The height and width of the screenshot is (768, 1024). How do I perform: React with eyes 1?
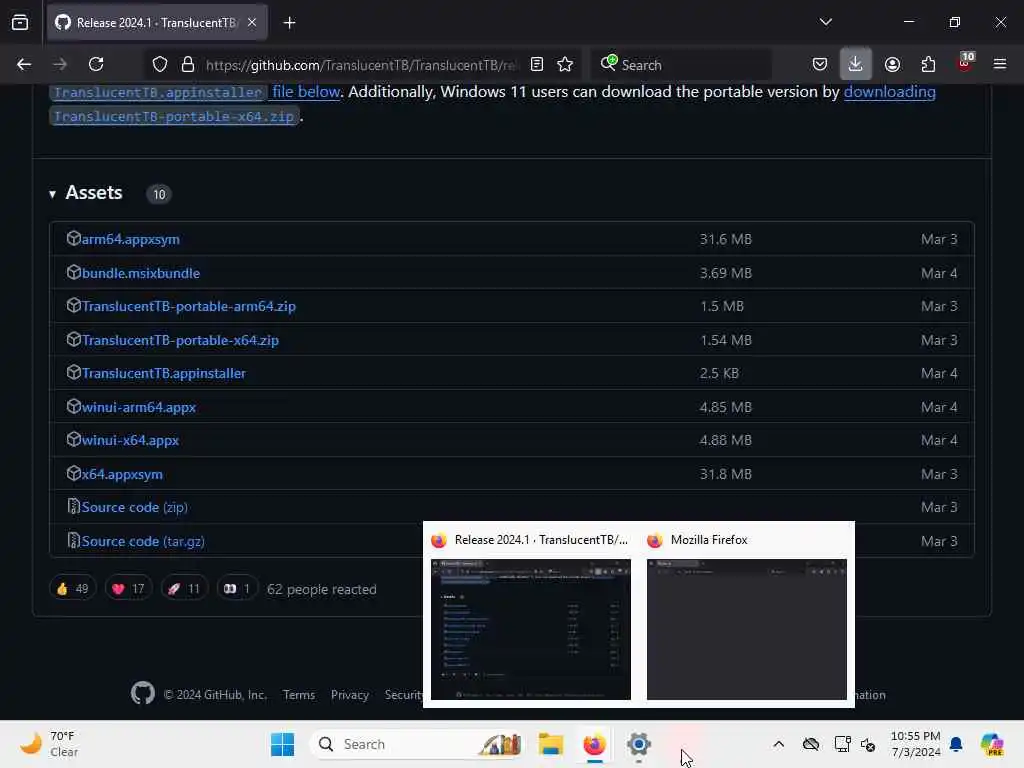point(237,589)
